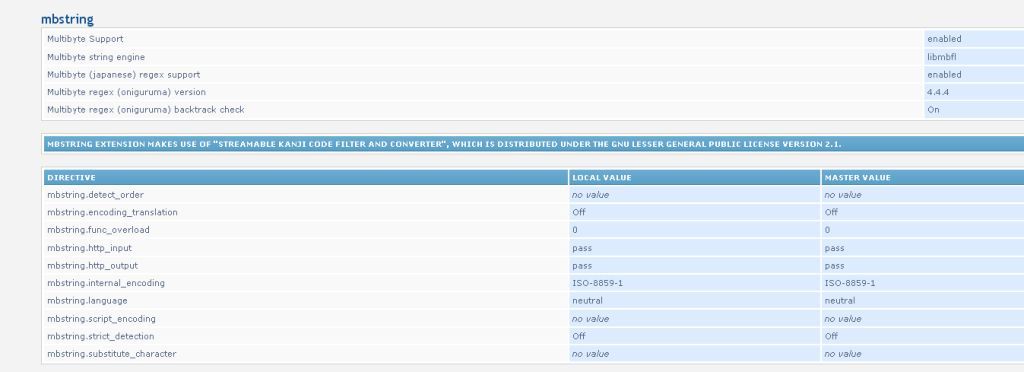Click local value of mbstring.script_encoding
The width and height of the screenshot is (1024, 372).
590,319
